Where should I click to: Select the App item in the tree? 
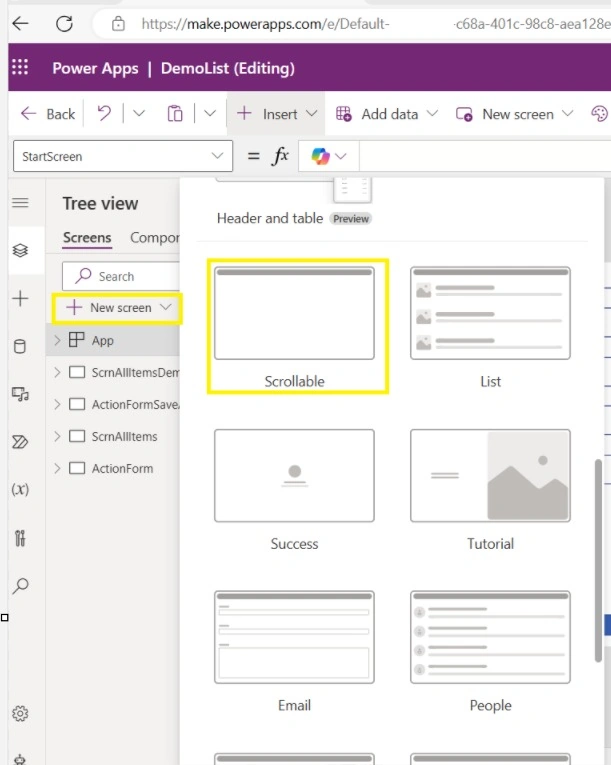pyautogui.click(x=102, y=340)
